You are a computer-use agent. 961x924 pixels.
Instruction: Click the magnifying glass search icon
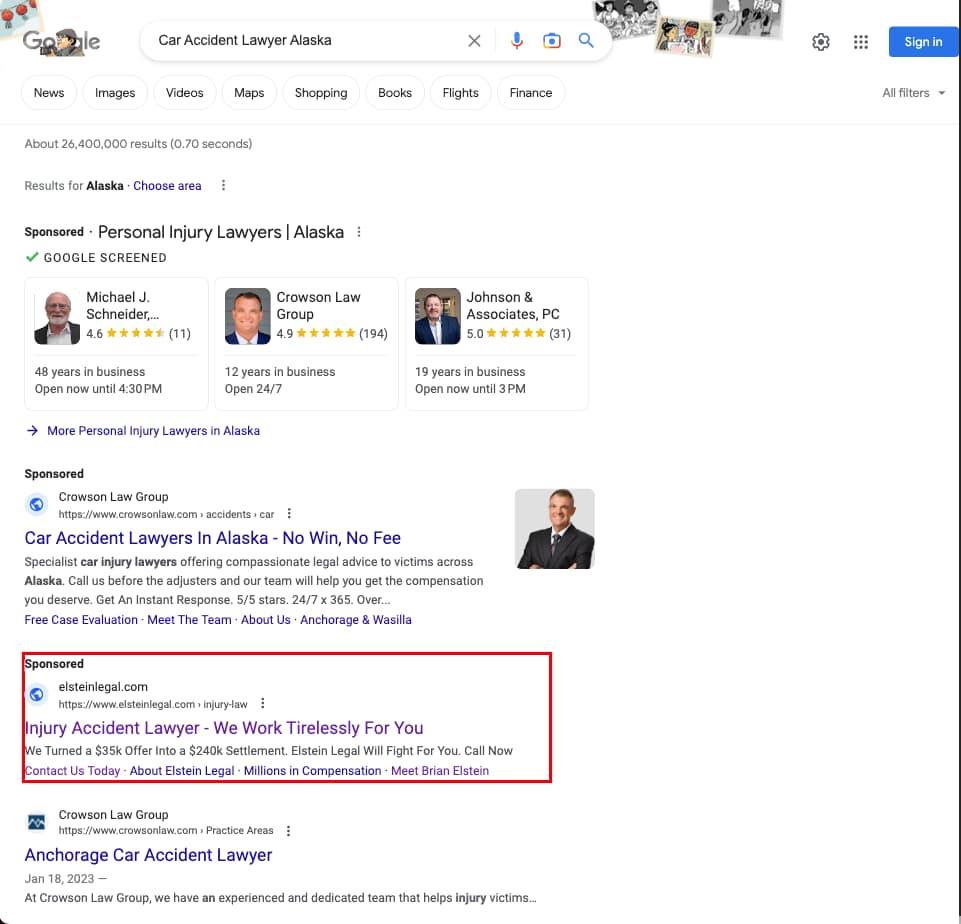pyautogui.click(x=586, y=40)
